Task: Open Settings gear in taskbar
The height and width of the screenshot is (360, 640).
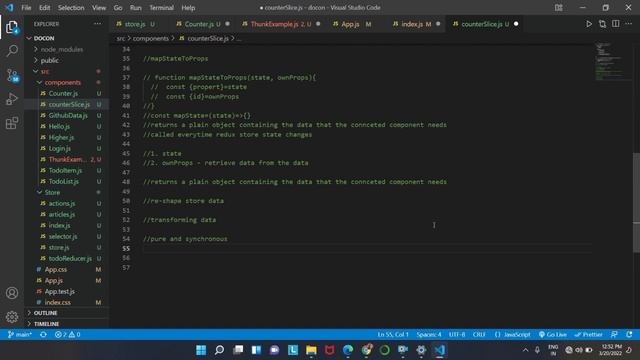Action: [421, 350]
